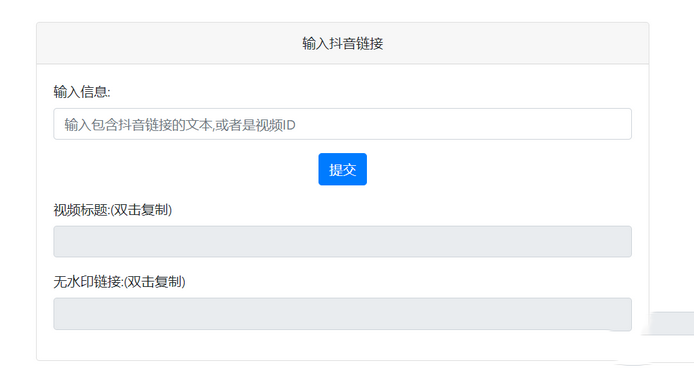Click the 输入信息: label
The image size is (694, 387).
tap(82, 92)
